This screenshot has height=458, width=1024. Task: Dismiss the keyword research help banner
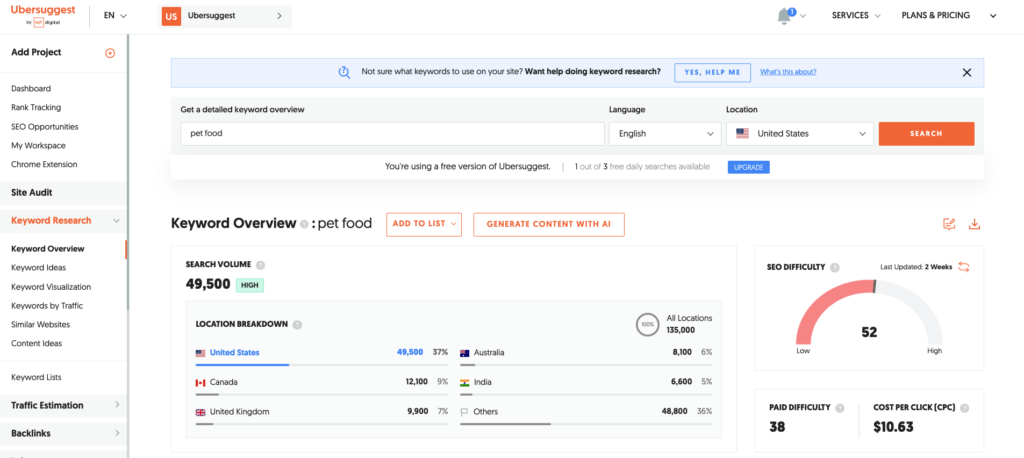click(x=966, y=73)
